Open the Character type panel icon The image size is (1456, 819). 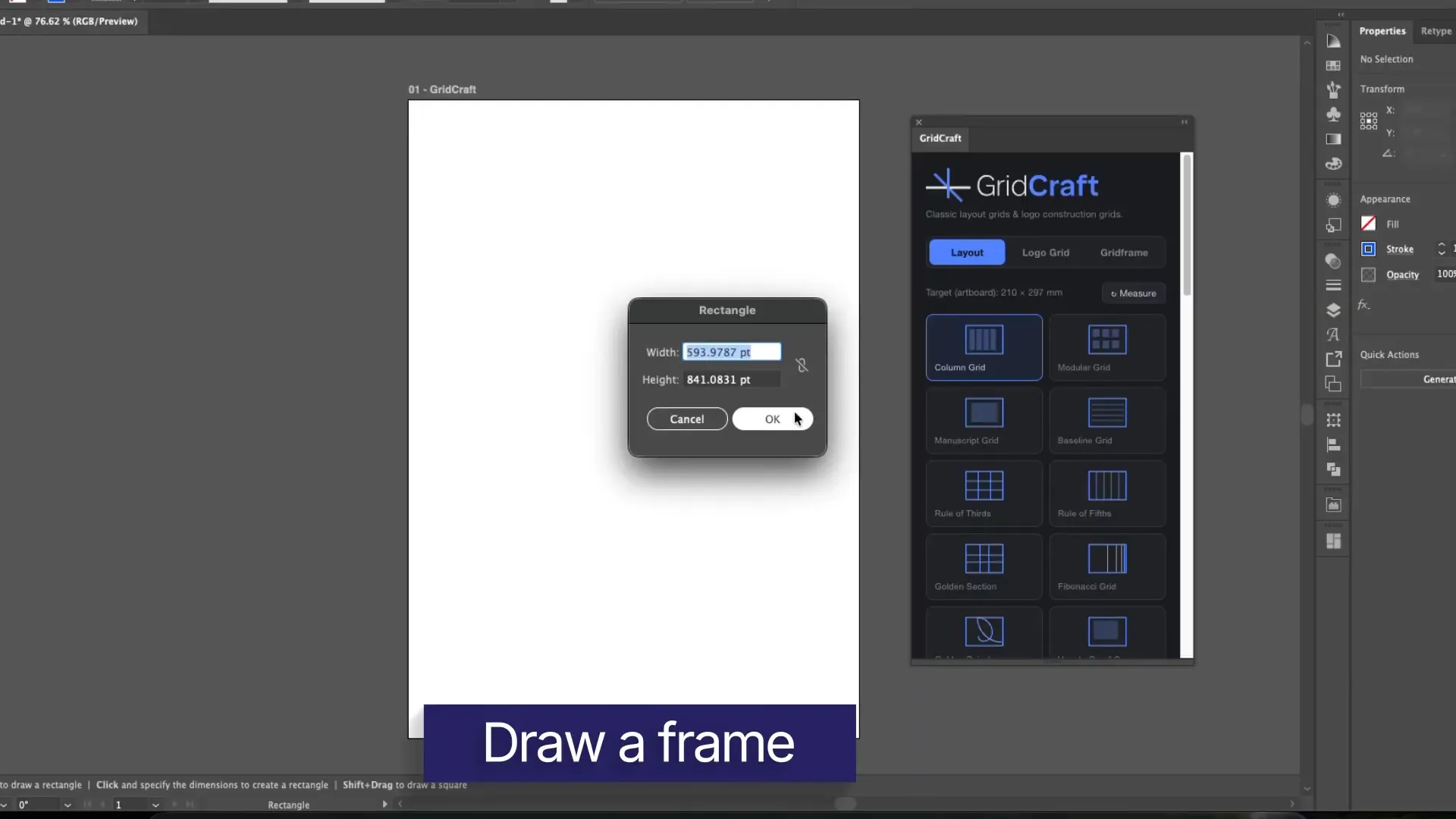(x=1333, y=334)
